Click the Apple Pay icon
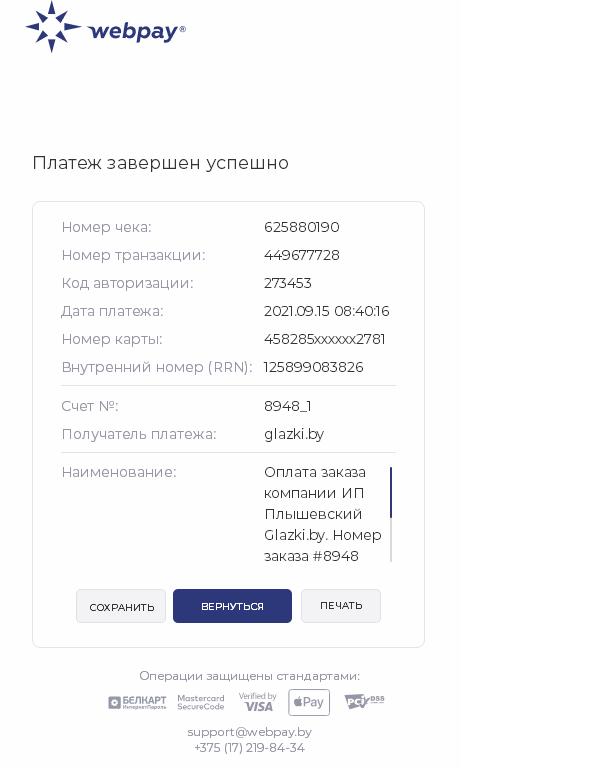Viewport: 601px width, 768px height. pyautogui.click(x=309, y=703)
